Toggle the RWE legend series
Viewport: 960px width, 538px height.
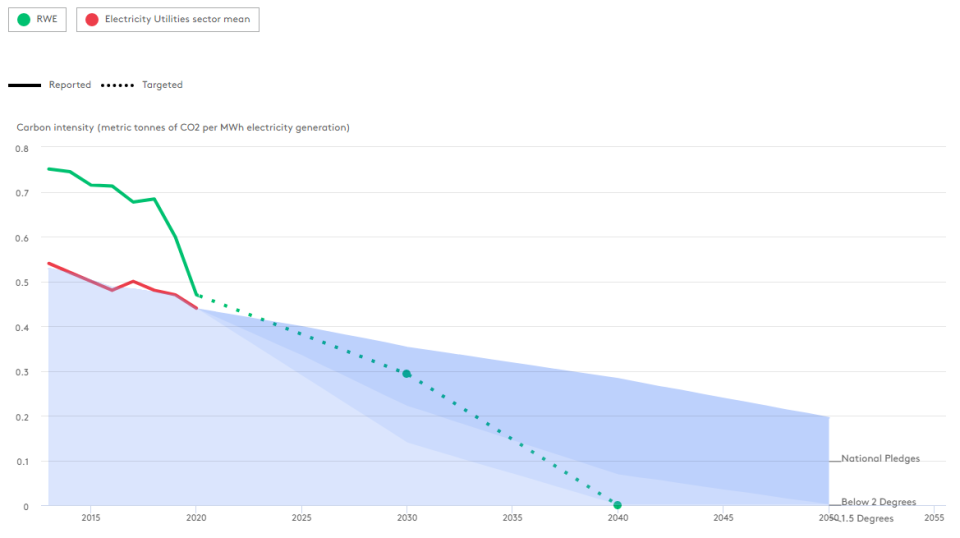tap(38, 19)
